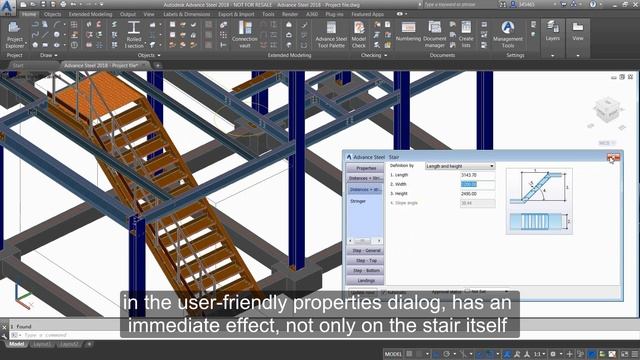Open Management Tools
640x360 pixels.
[x=507, y=35]
